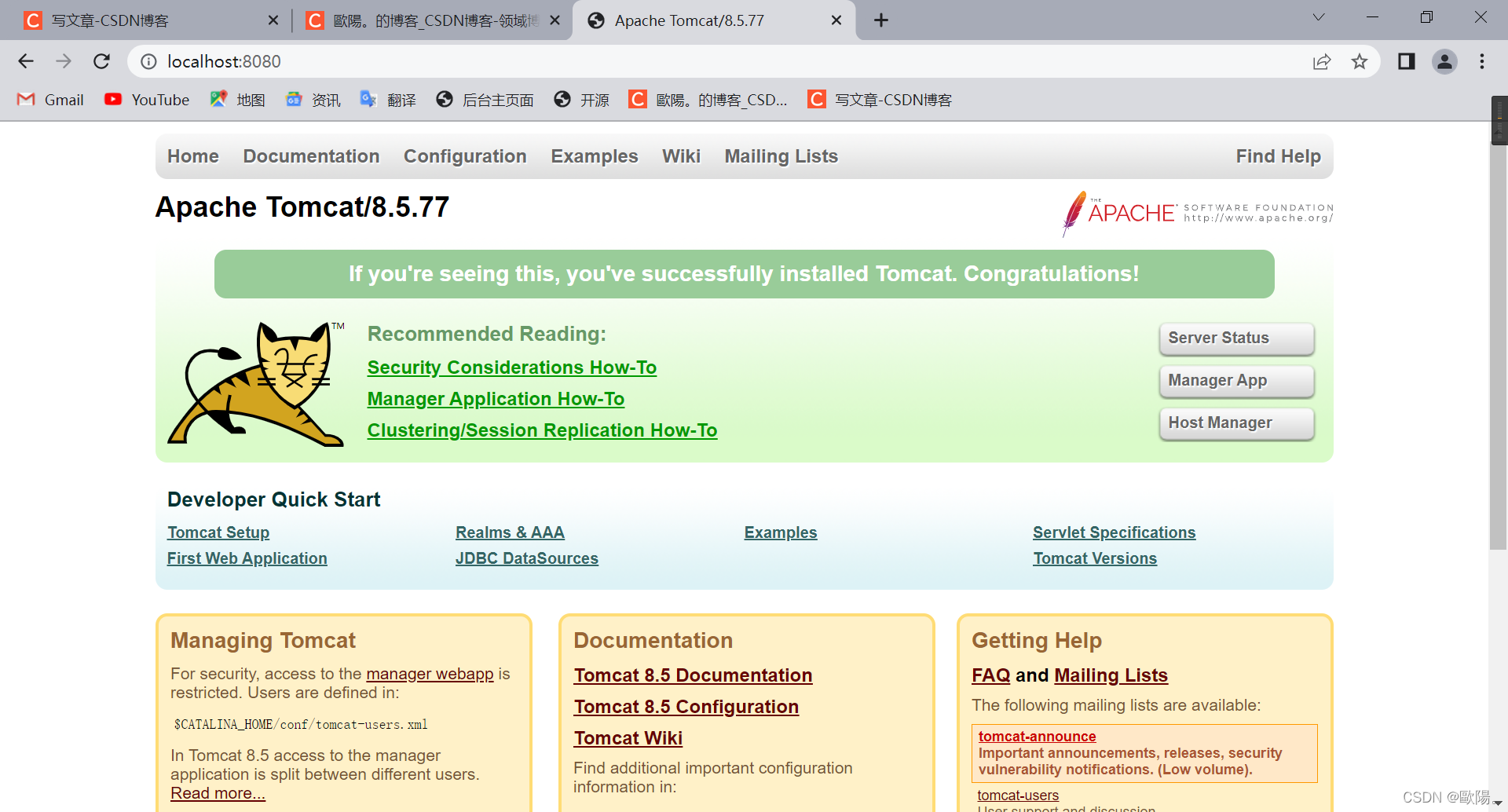Reload the localhost page
1508x812 pixels.
[101, 61]
